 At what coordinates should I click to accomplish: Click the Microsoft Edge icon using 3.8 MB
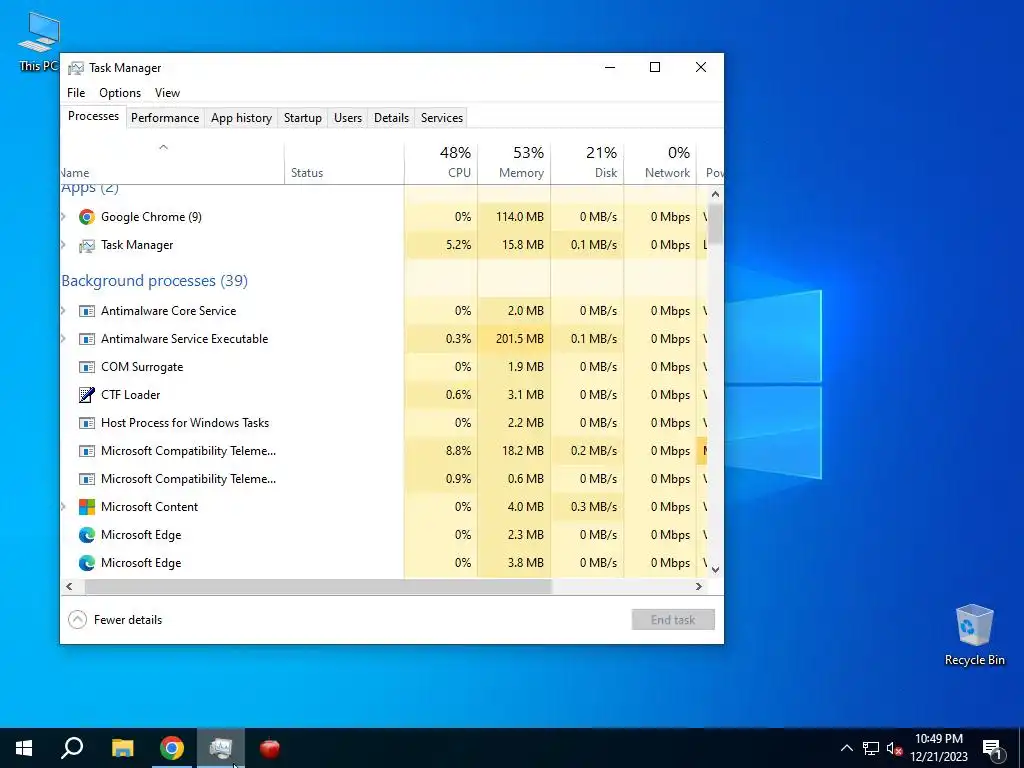pyautogui.click(x=87, y=563)
